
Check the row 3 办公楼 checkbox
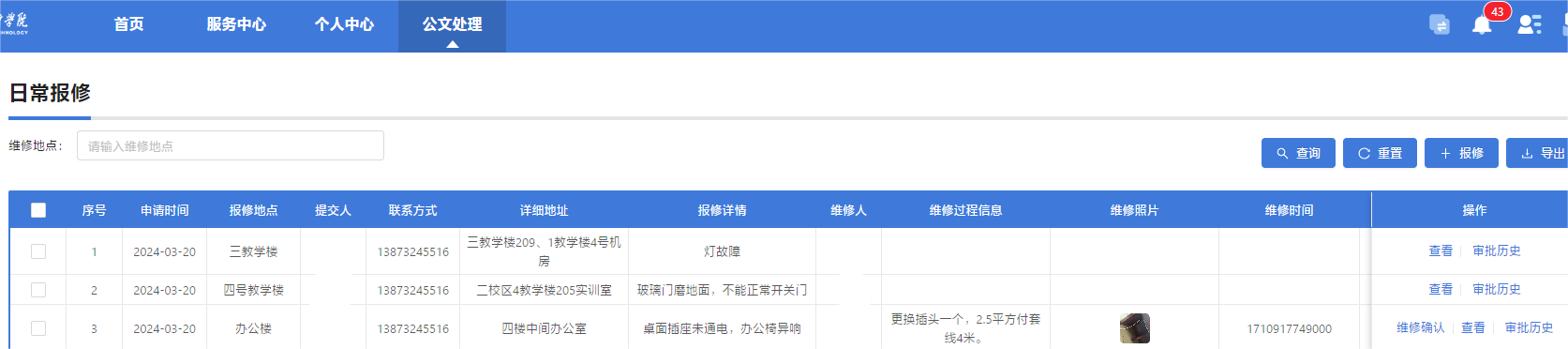38,328
